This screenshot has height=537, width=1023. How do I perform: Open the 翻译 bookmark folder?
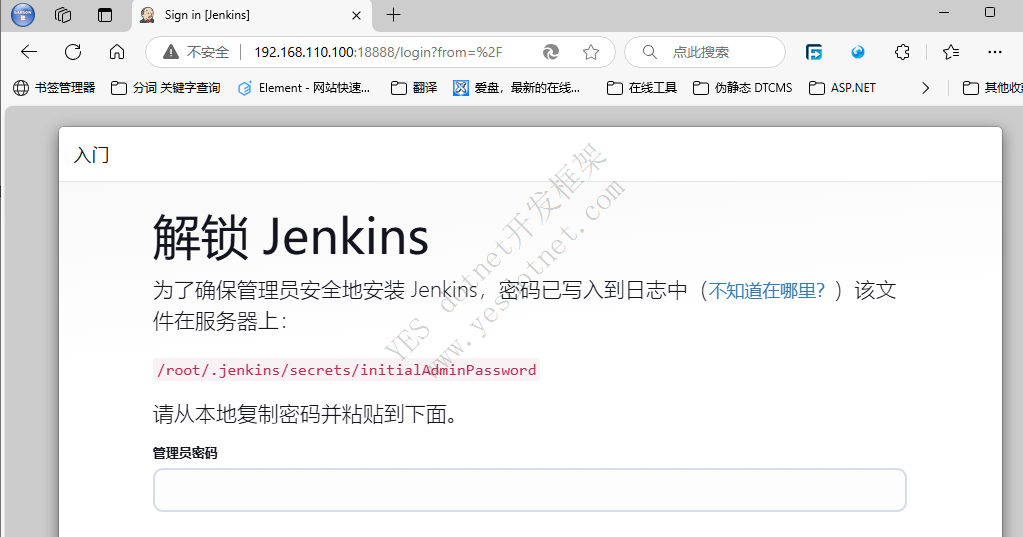(x=414, y=87)
